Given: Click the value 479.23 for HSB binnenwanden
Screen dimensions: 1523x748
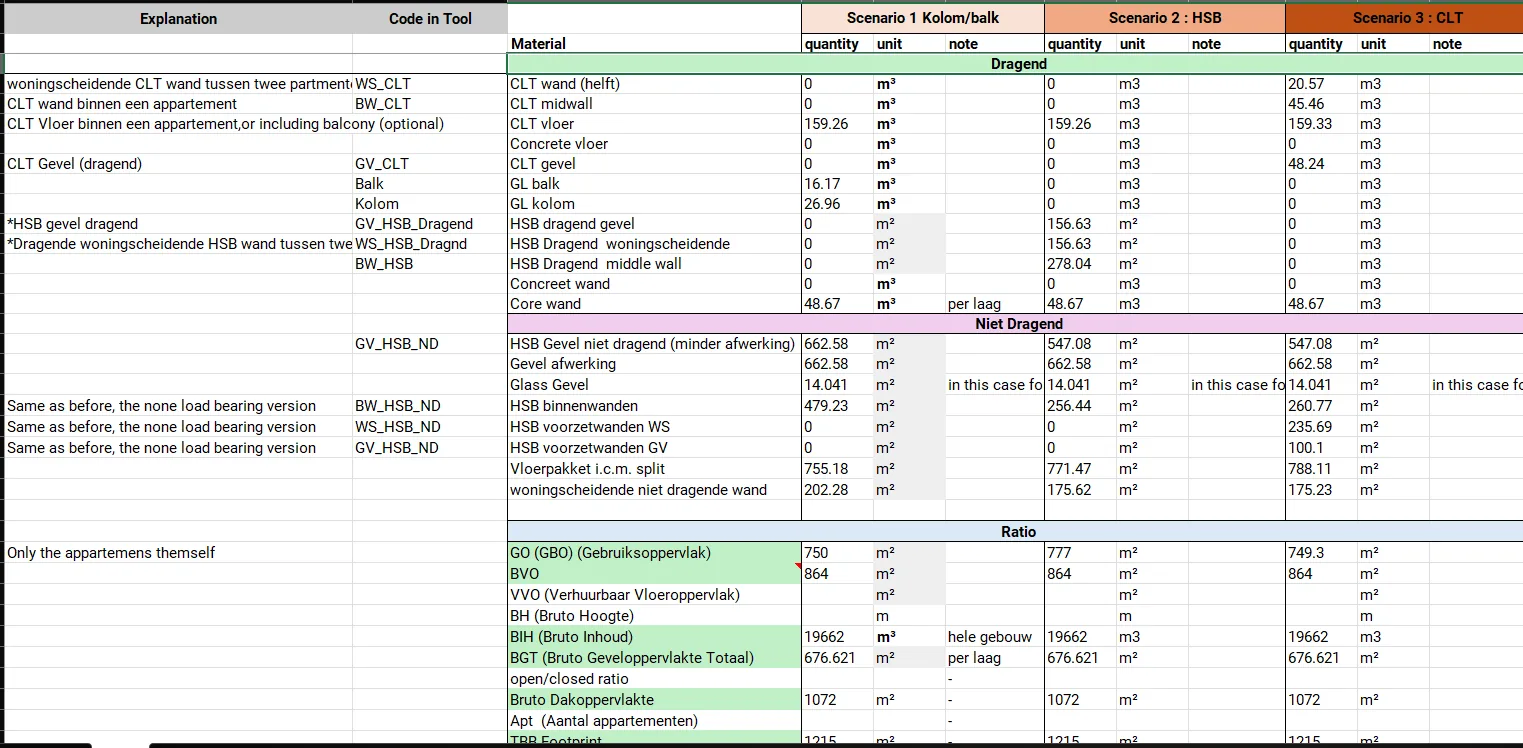Looking at the screenshot, I should (x=838, y=406).
